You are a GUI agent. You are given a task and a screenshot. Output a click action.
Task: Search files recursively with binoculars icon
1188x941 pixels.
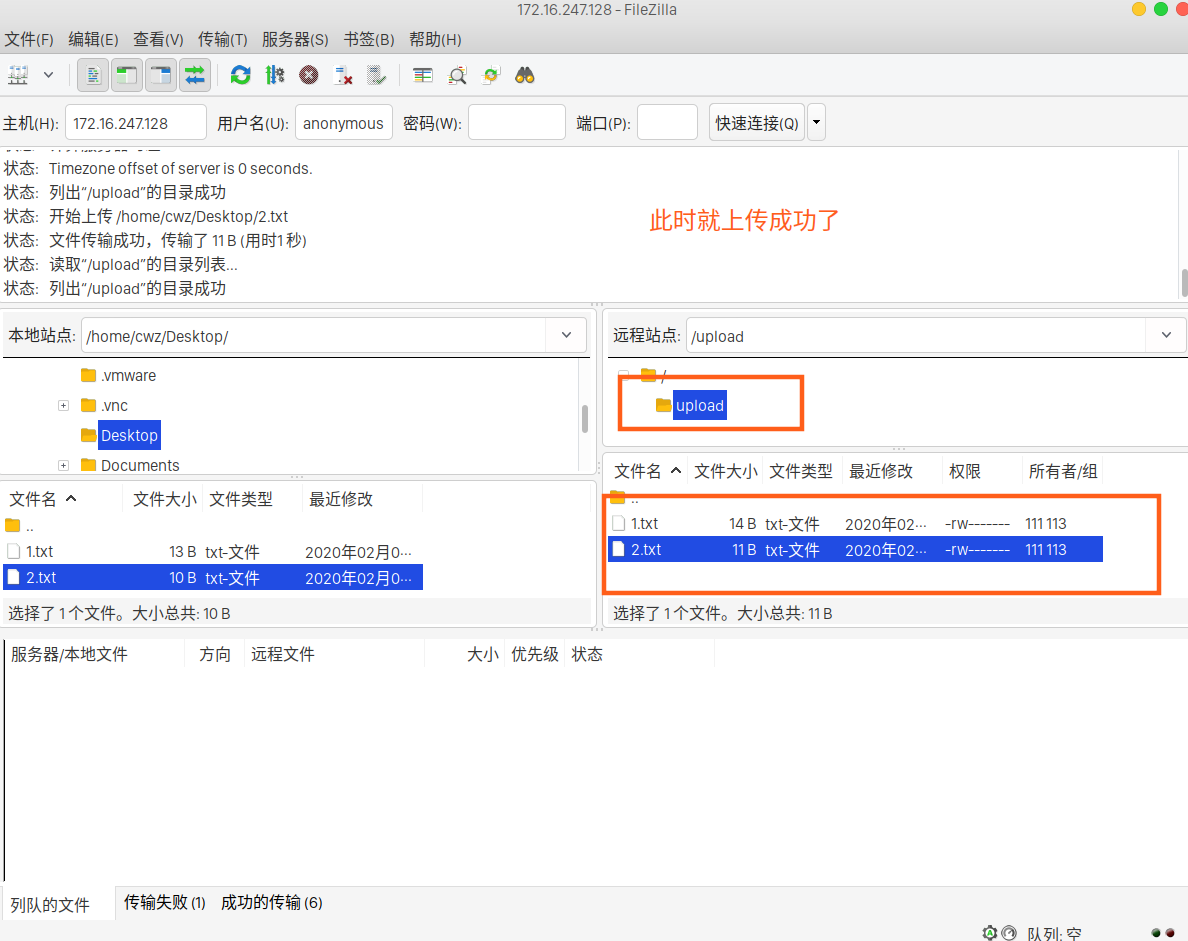[x=525, y=75]
